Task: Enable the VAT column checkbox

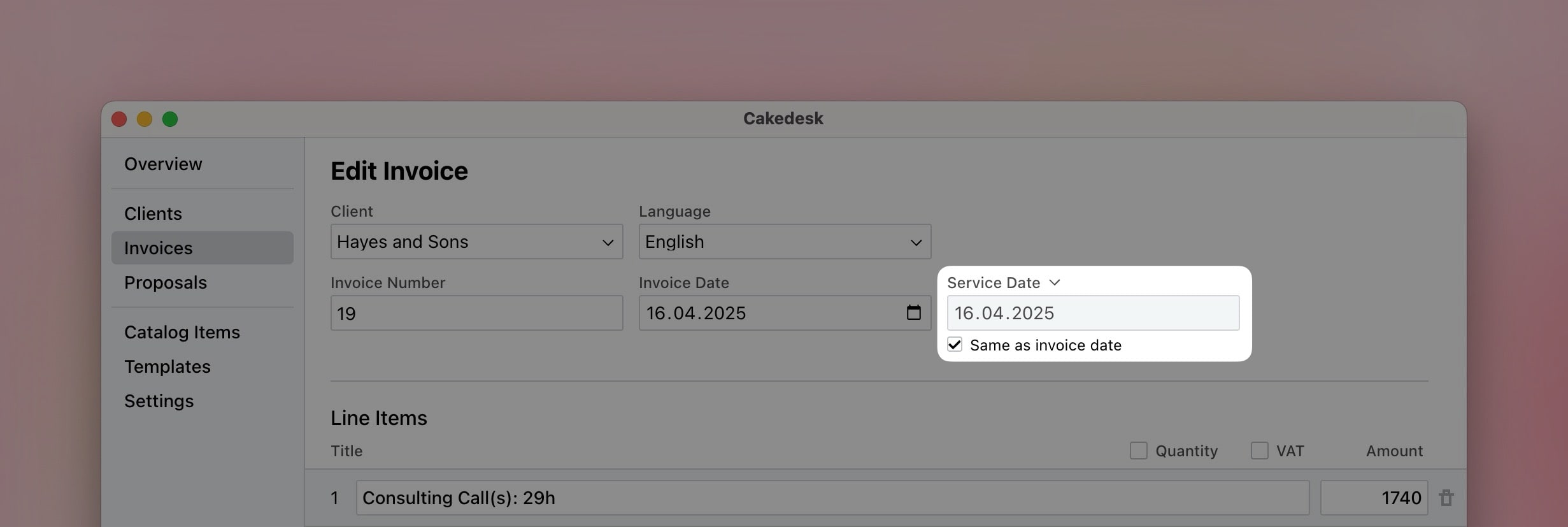Action: 1259,450
